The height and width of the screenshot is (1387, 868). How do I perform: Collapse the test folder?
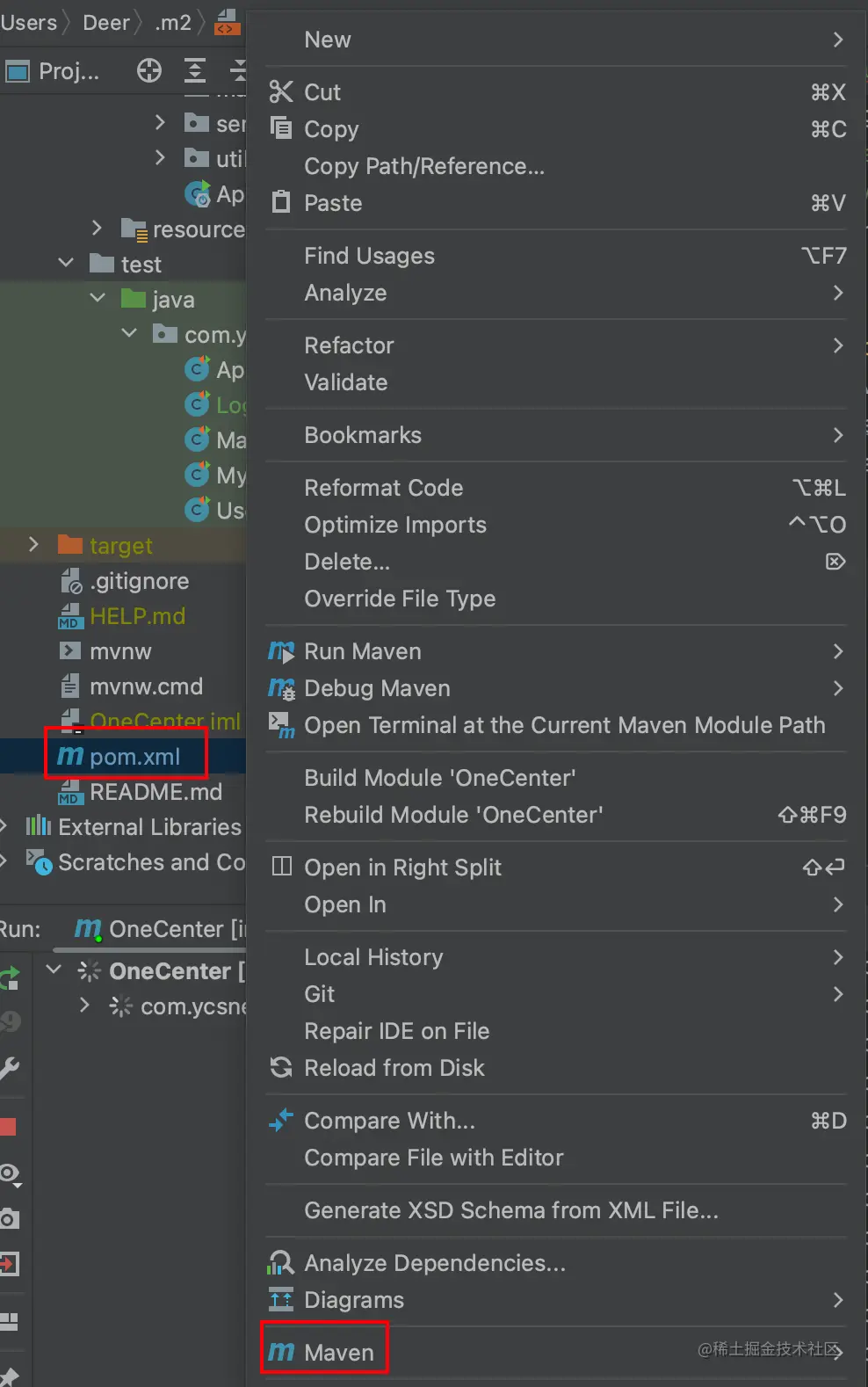pos(66,263)
